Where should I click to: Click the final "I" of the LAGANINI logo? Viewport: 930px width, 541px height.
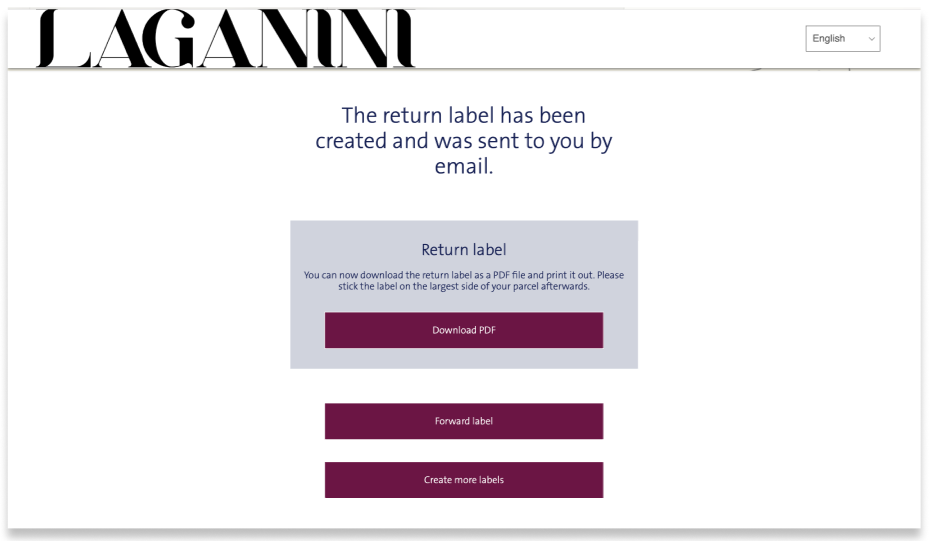[403, 40]
